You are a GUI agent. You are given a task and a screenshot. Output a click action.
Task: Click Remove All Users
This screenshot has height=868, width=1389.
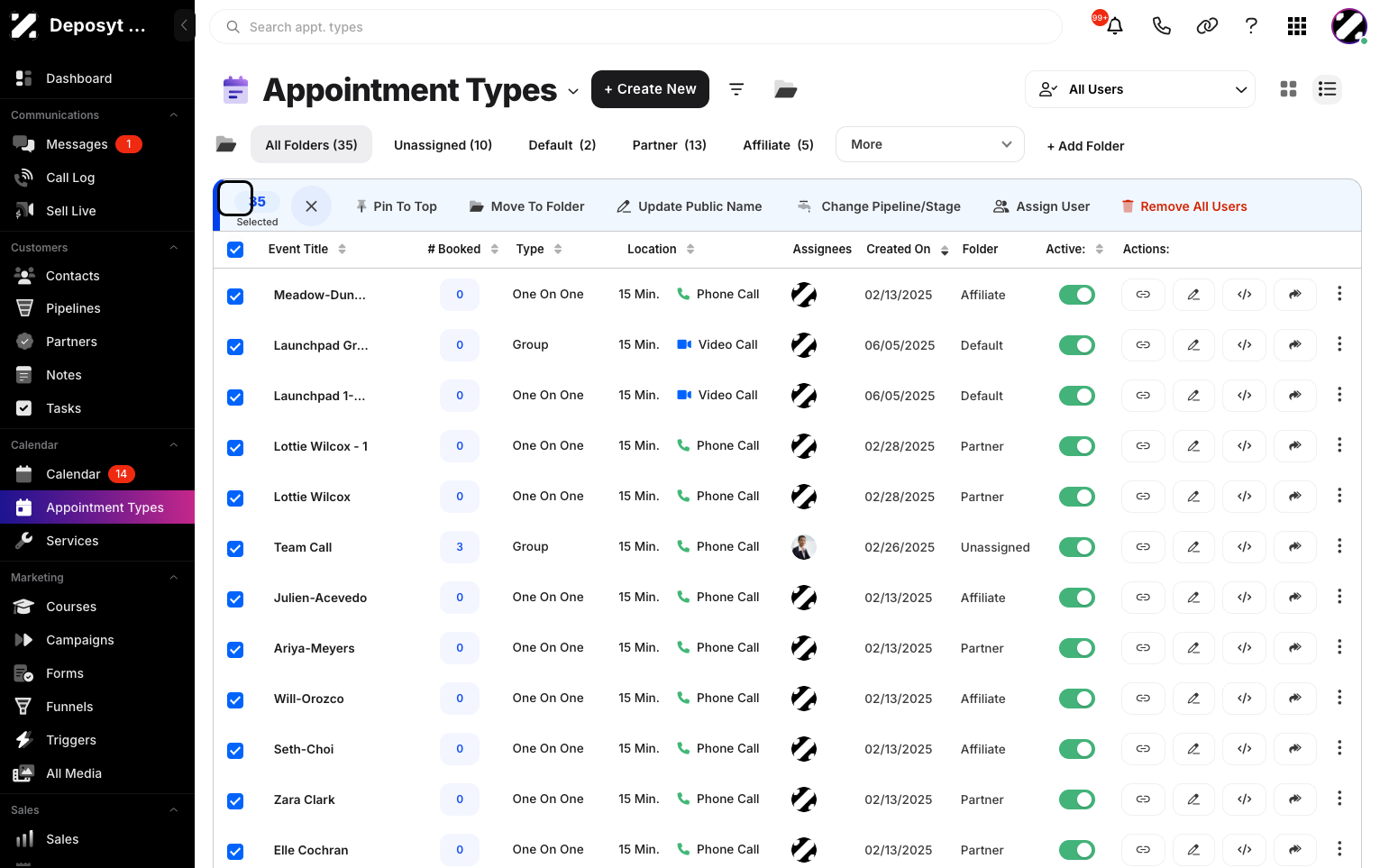coord(1183,206)
